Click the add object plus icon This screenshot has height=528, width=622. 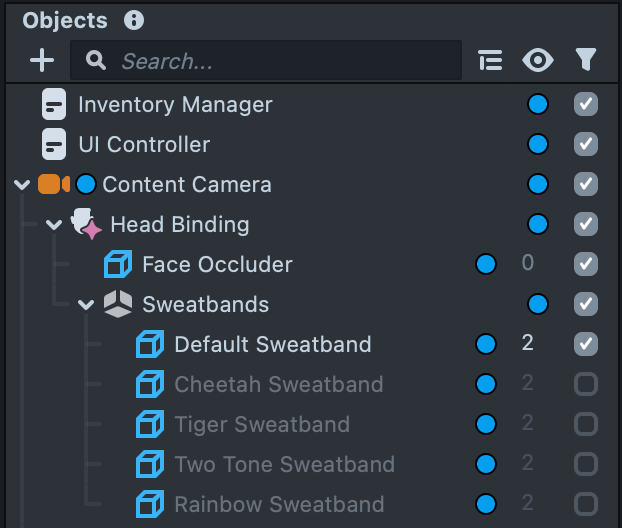(x=42, y=61)
